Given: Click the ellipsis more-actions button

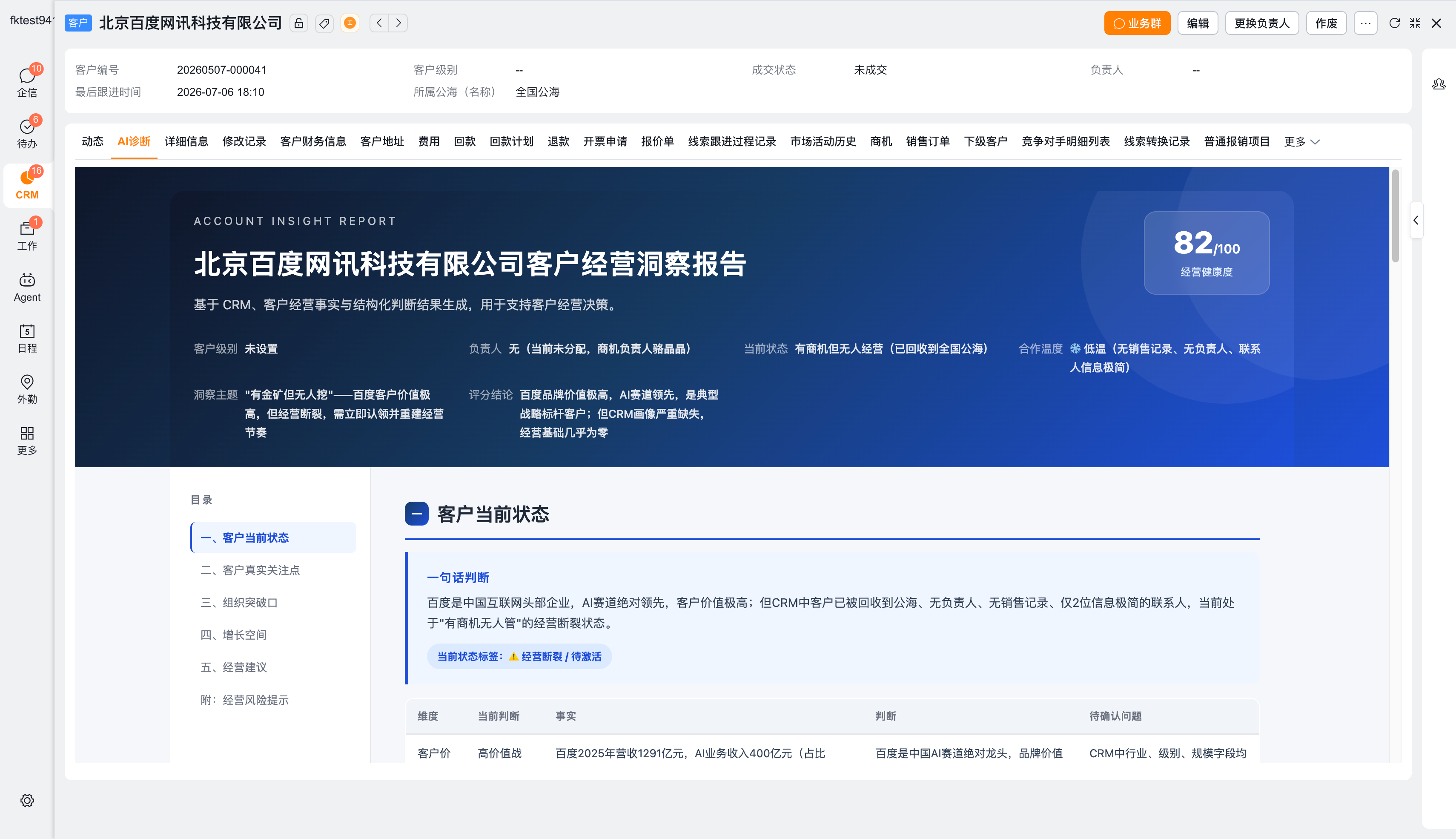Looking at the screenshot, I should point(1365,23).
